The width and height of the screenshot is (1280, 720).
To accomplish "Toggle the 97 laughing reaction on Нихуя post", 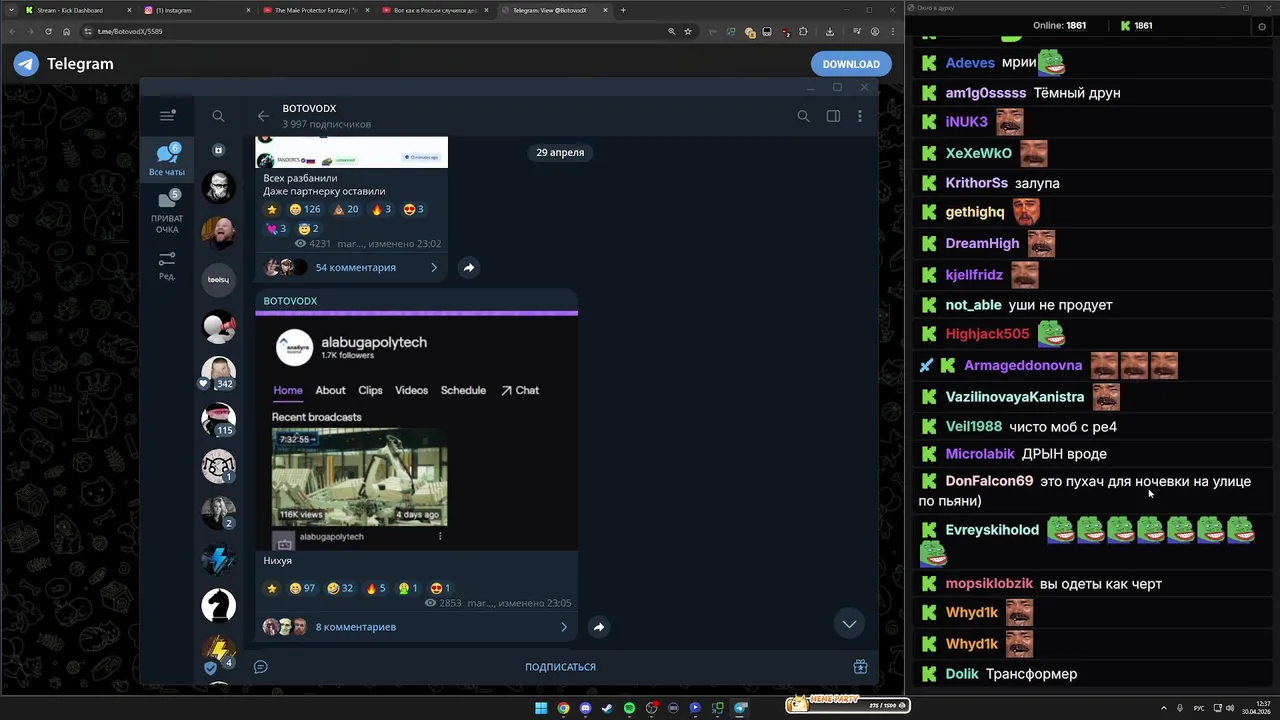I will point(302,588).
